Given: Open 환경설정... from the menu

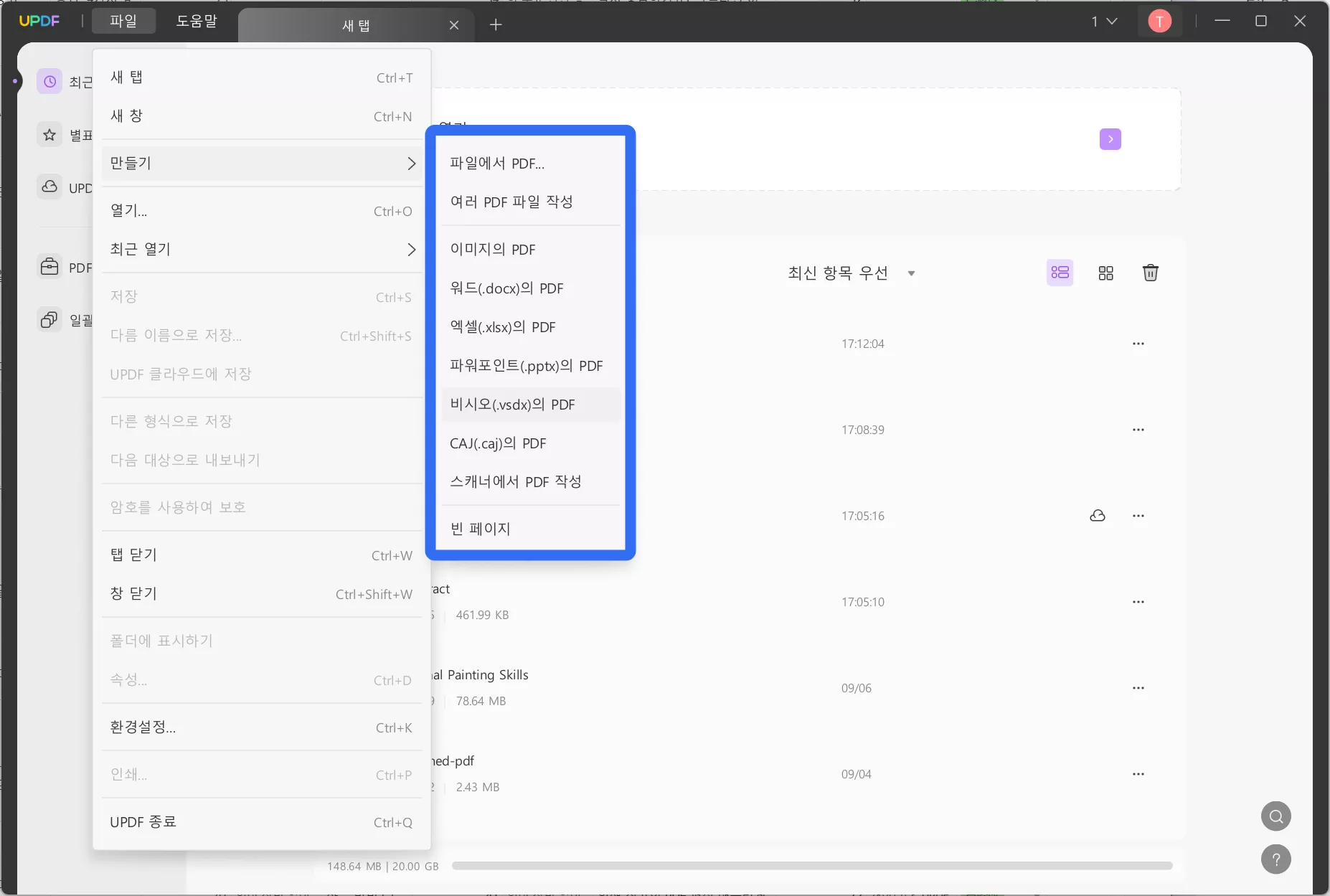Looking at the screenshot, I should pos(262,727).
